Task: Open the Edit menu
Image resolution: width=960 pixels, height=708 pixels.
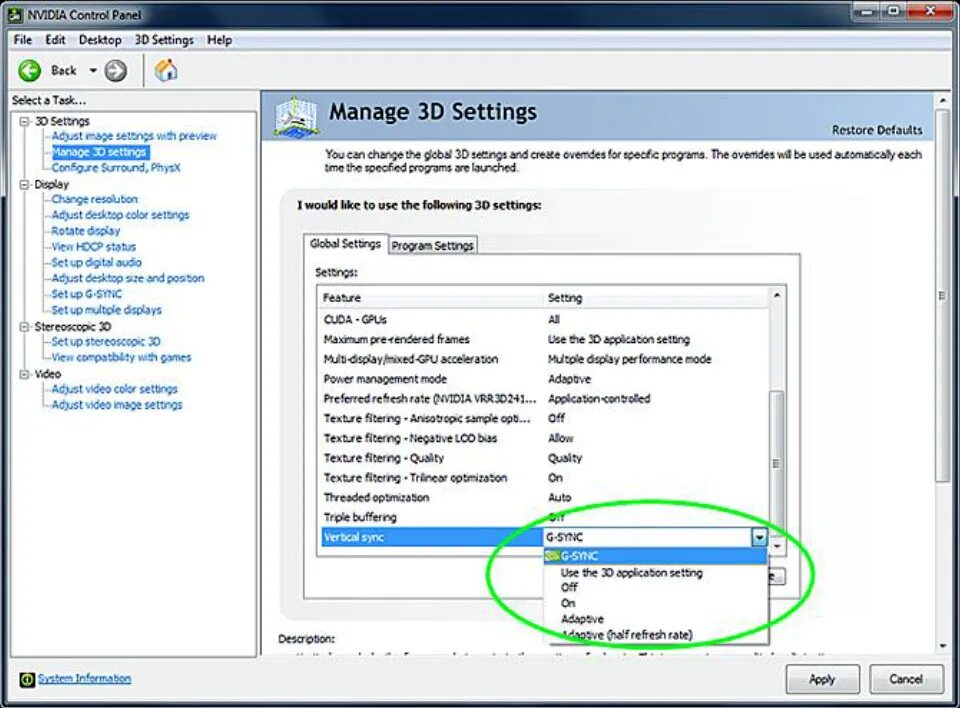Action: tap(55, 40)
